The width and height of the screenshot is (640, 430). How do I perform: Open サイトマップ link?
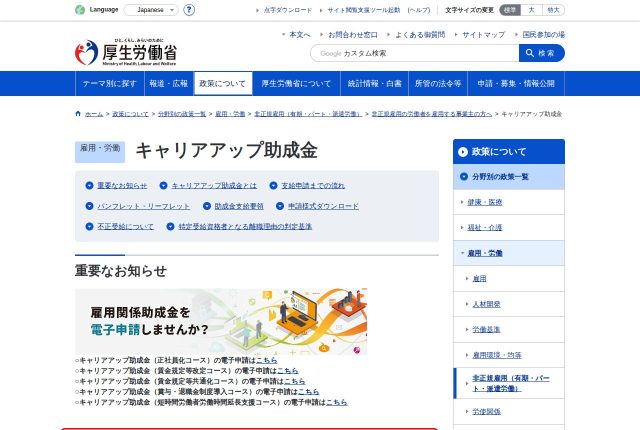pos(484,35)
